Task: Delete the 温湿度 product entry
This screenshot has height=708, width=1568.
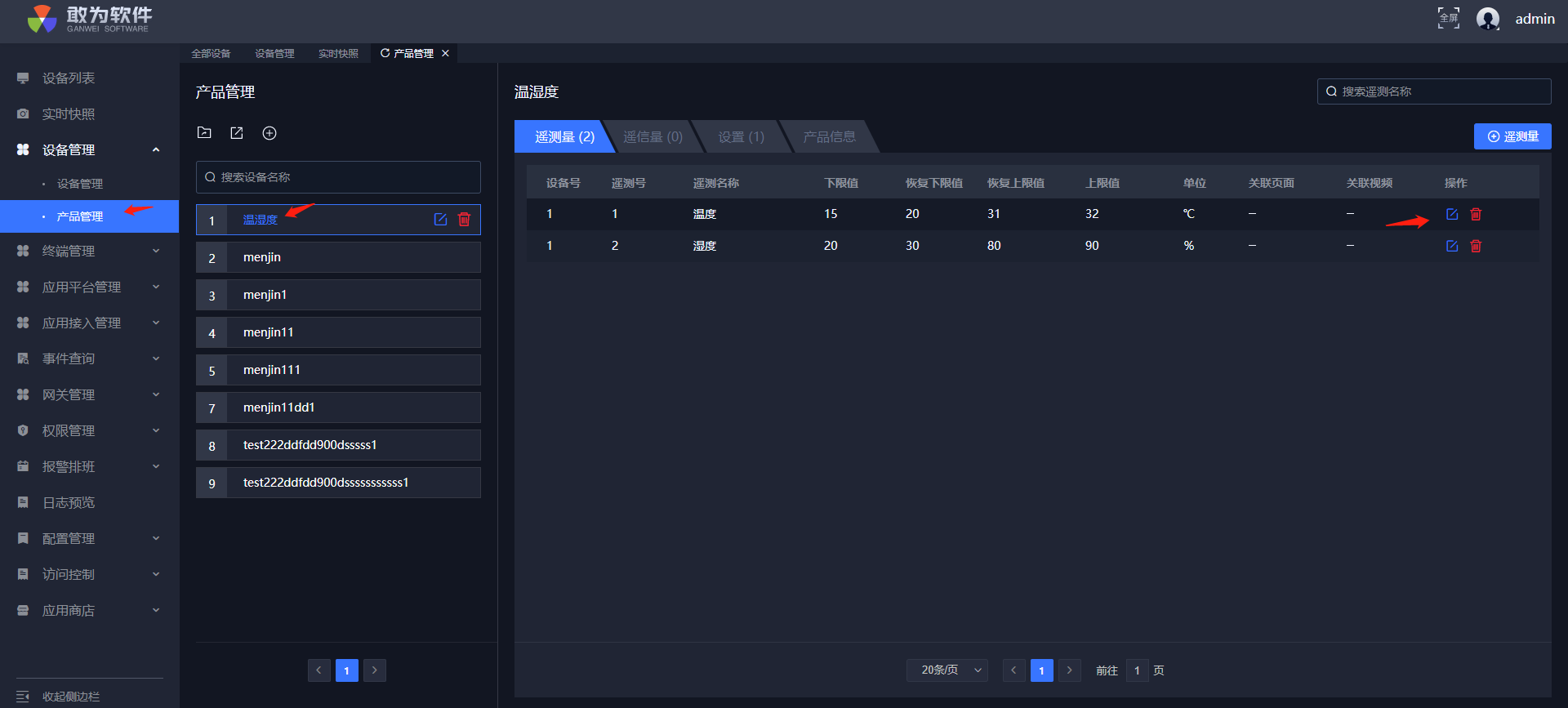Action: 464,219
